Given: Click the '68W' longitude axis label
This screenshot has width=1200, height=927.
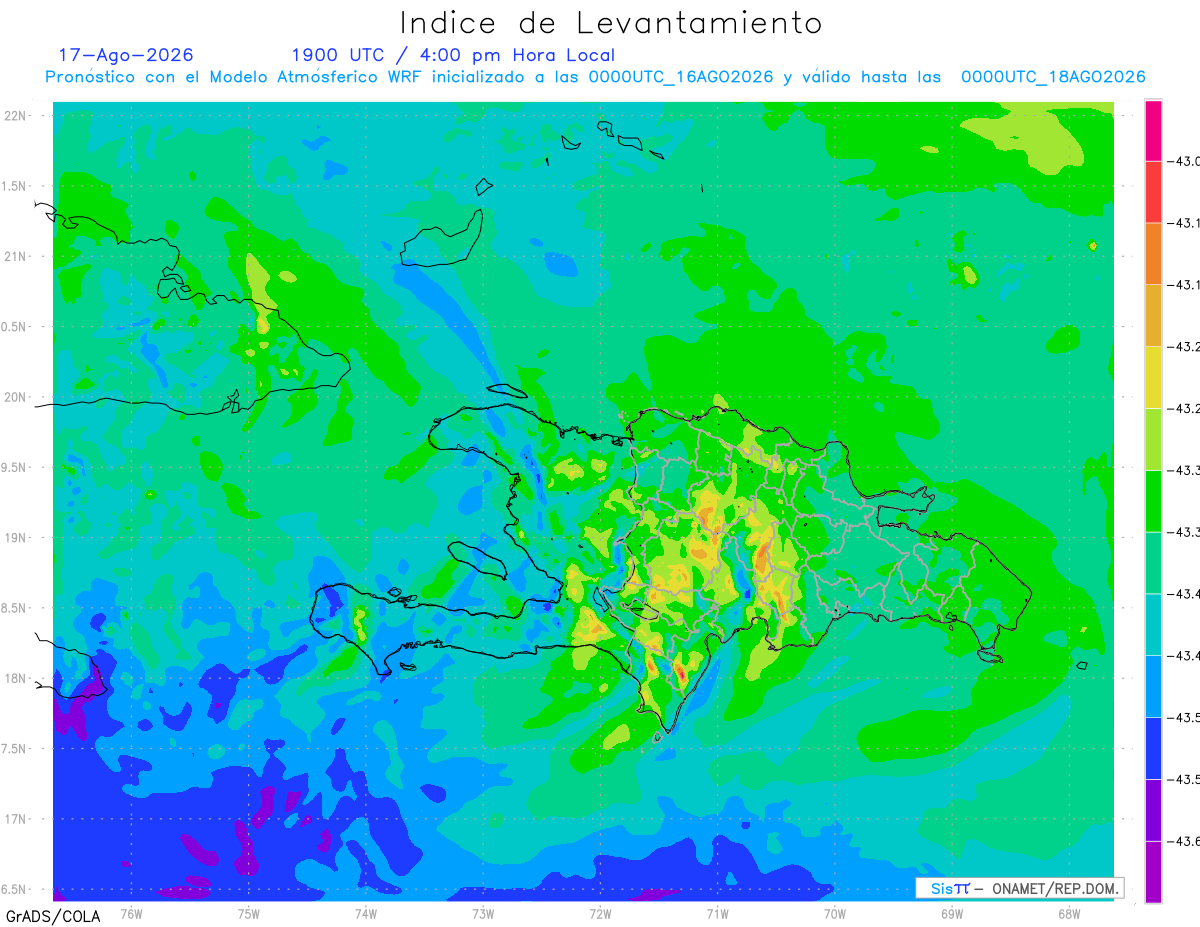Looking at the screenshot, I should 1069,914.
